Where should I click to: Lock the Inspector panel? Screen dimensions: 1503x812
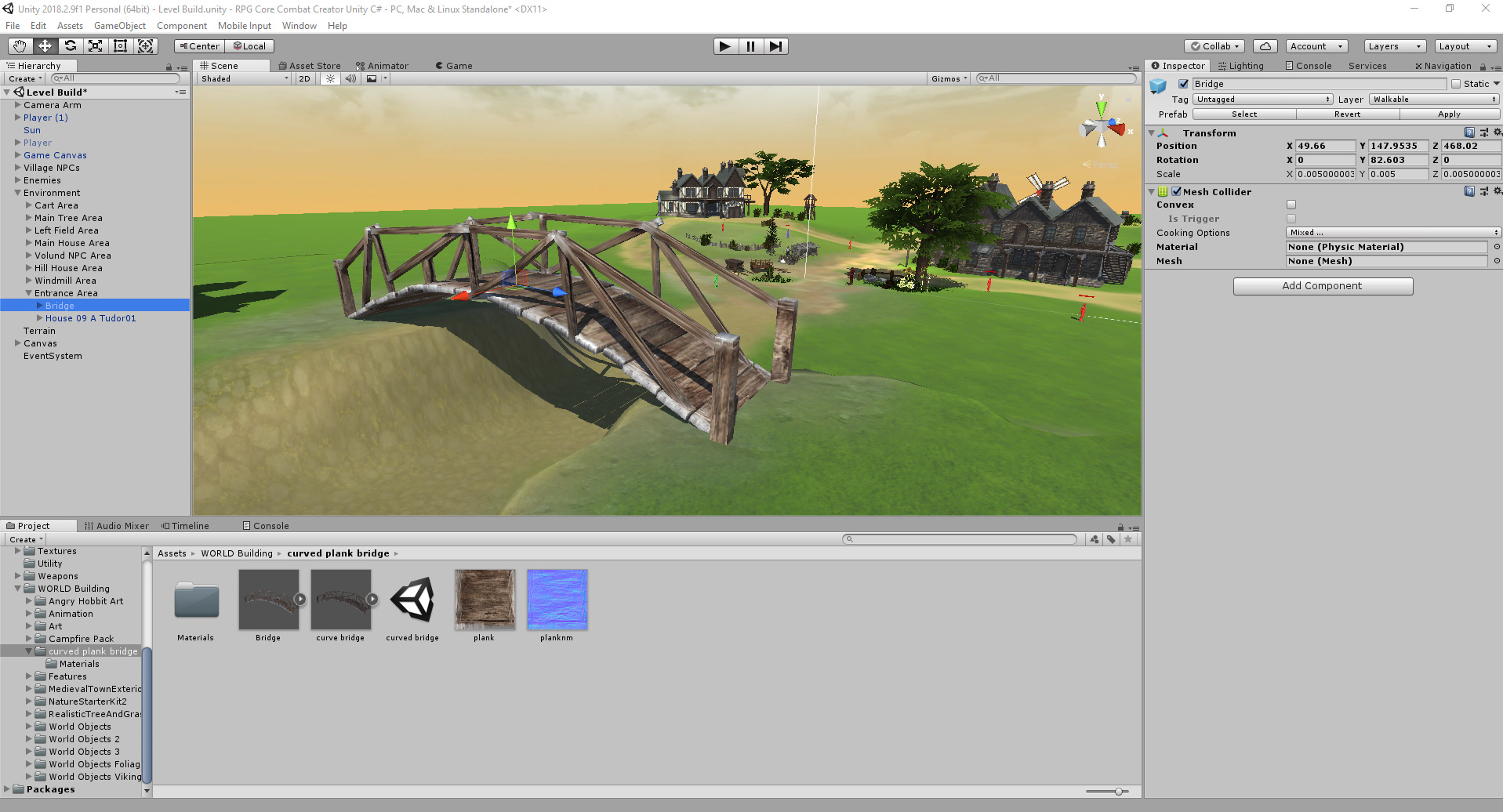point(1483,67)
